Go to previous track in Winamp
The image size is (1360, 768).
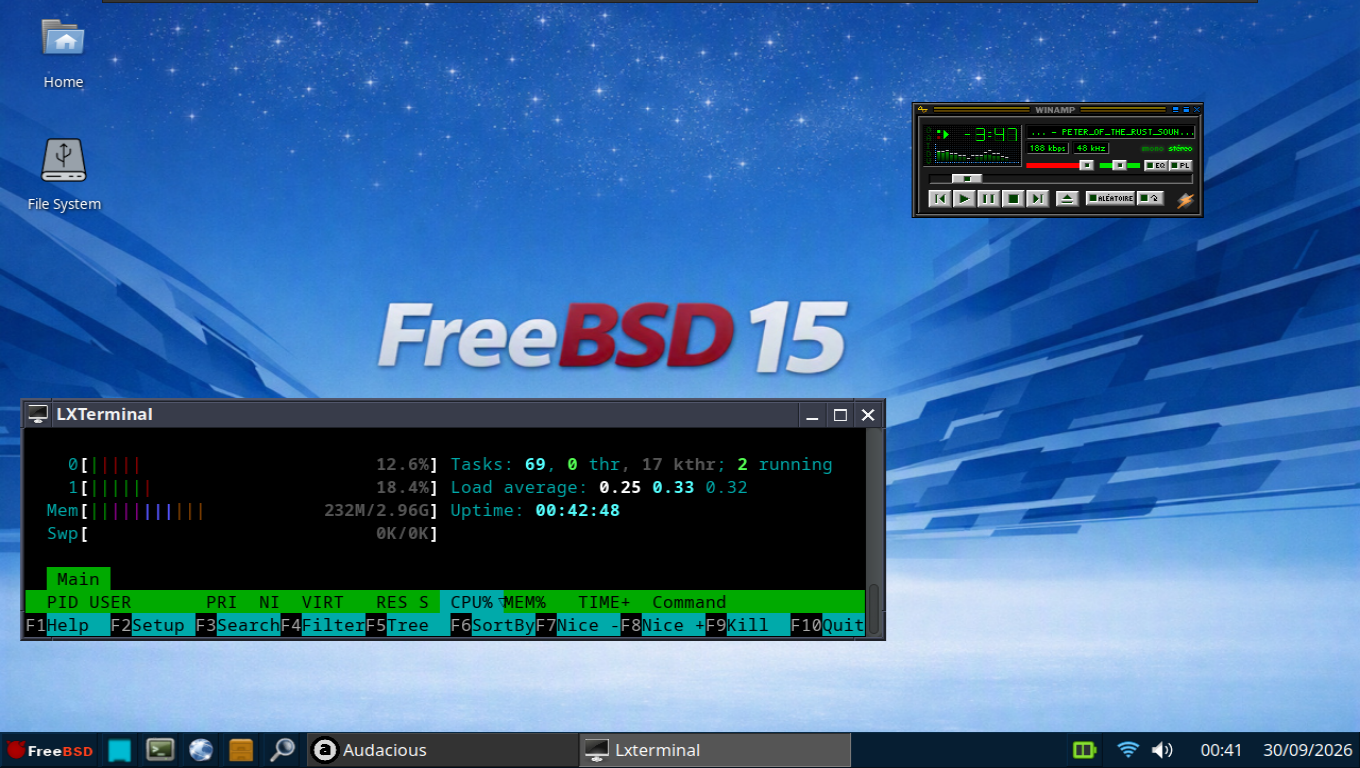pyautogui.click(x=940, y=199)
